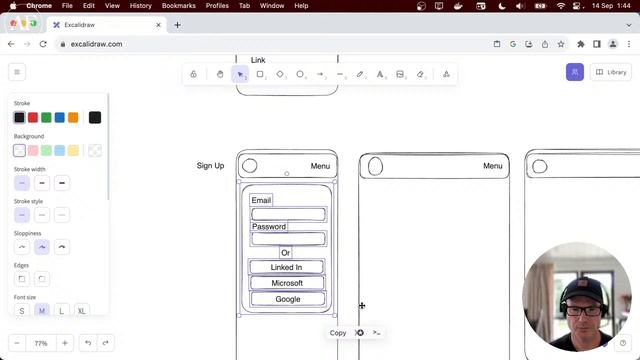This screenshot has height=360, width=640.
Task: Open the Chrome File menu
Action: point(67,6)
